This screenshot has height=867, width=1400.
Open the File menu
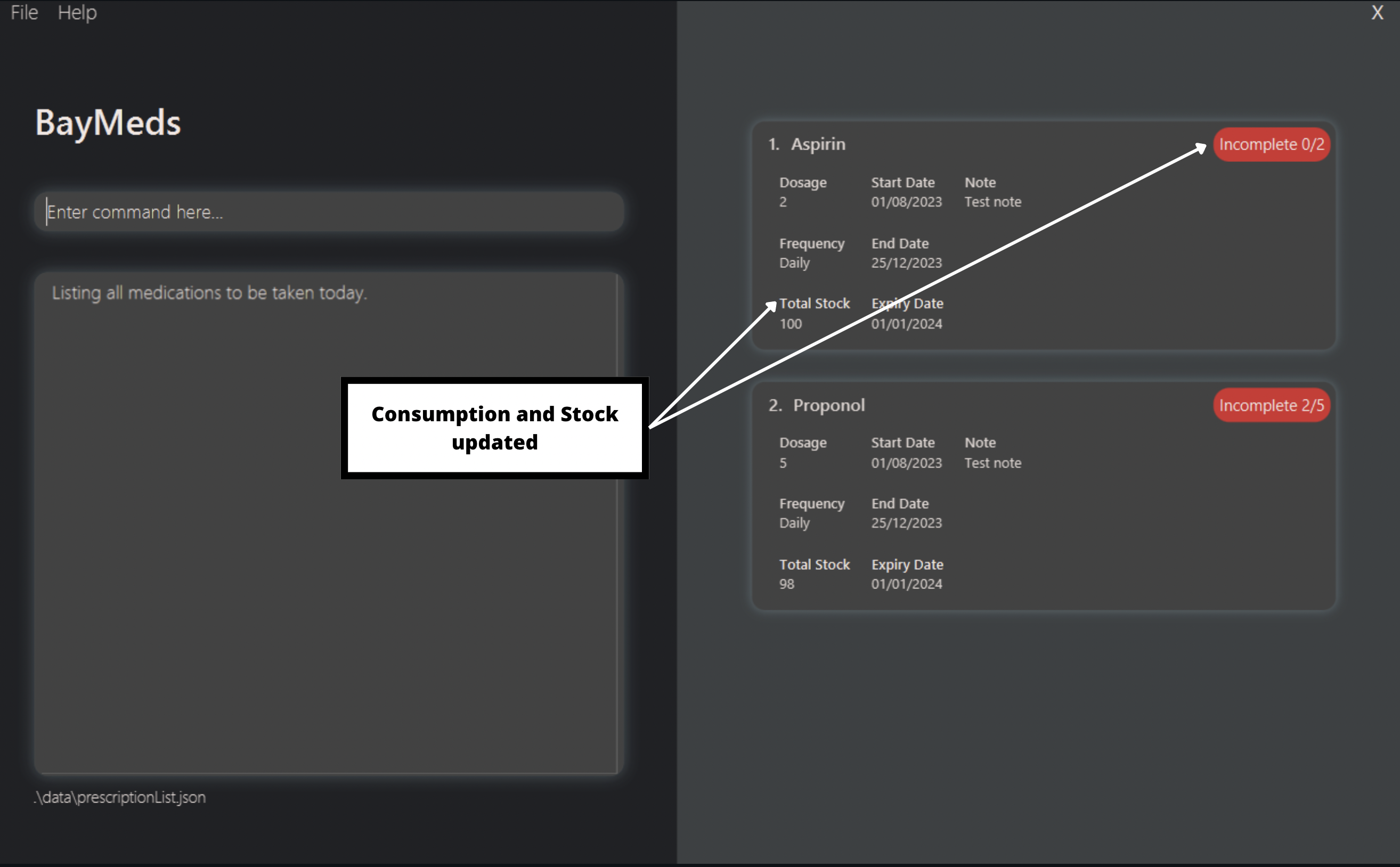(24, 13)
